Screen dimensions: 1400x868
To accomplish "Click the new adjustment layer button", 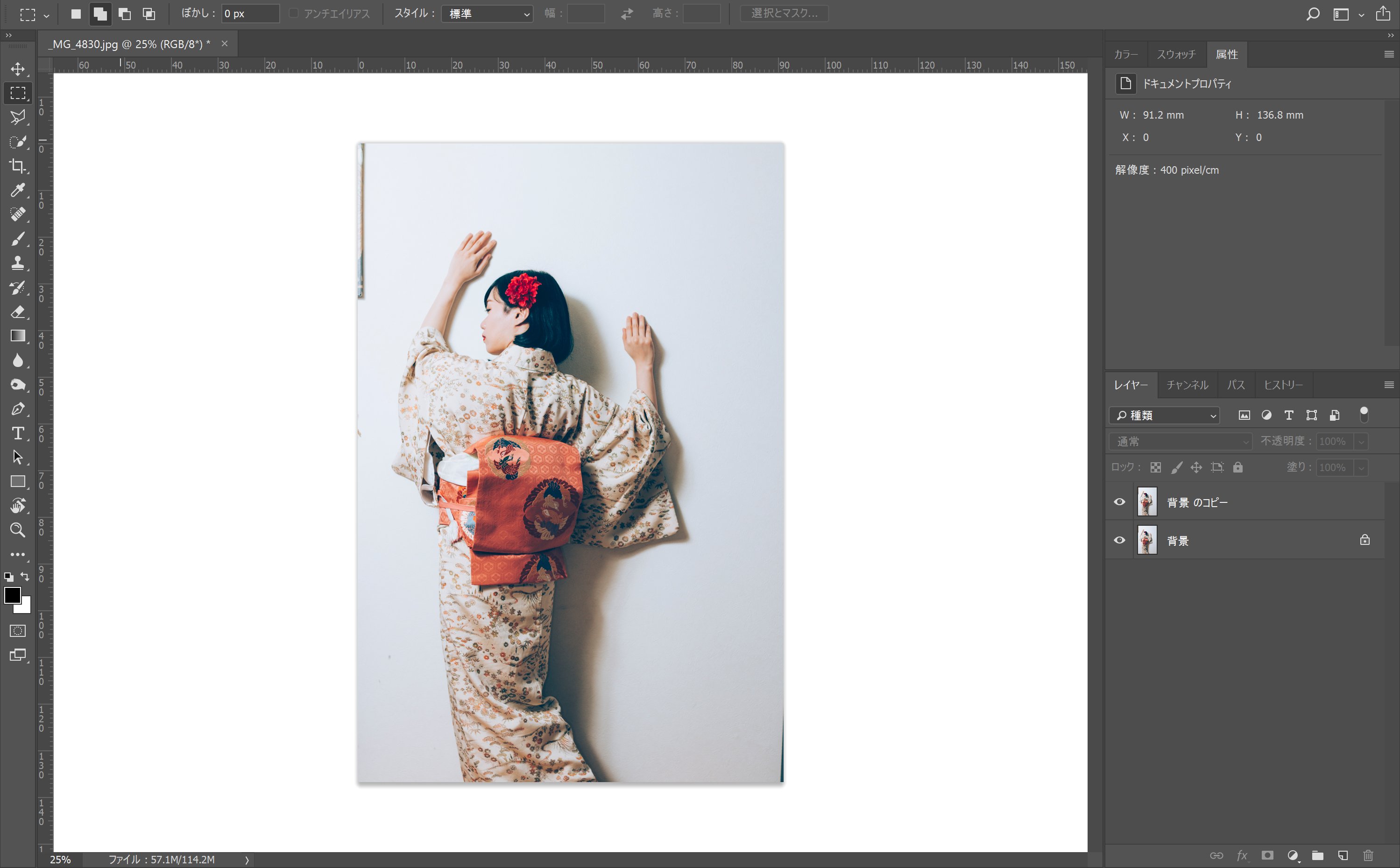I will 1293,855.
